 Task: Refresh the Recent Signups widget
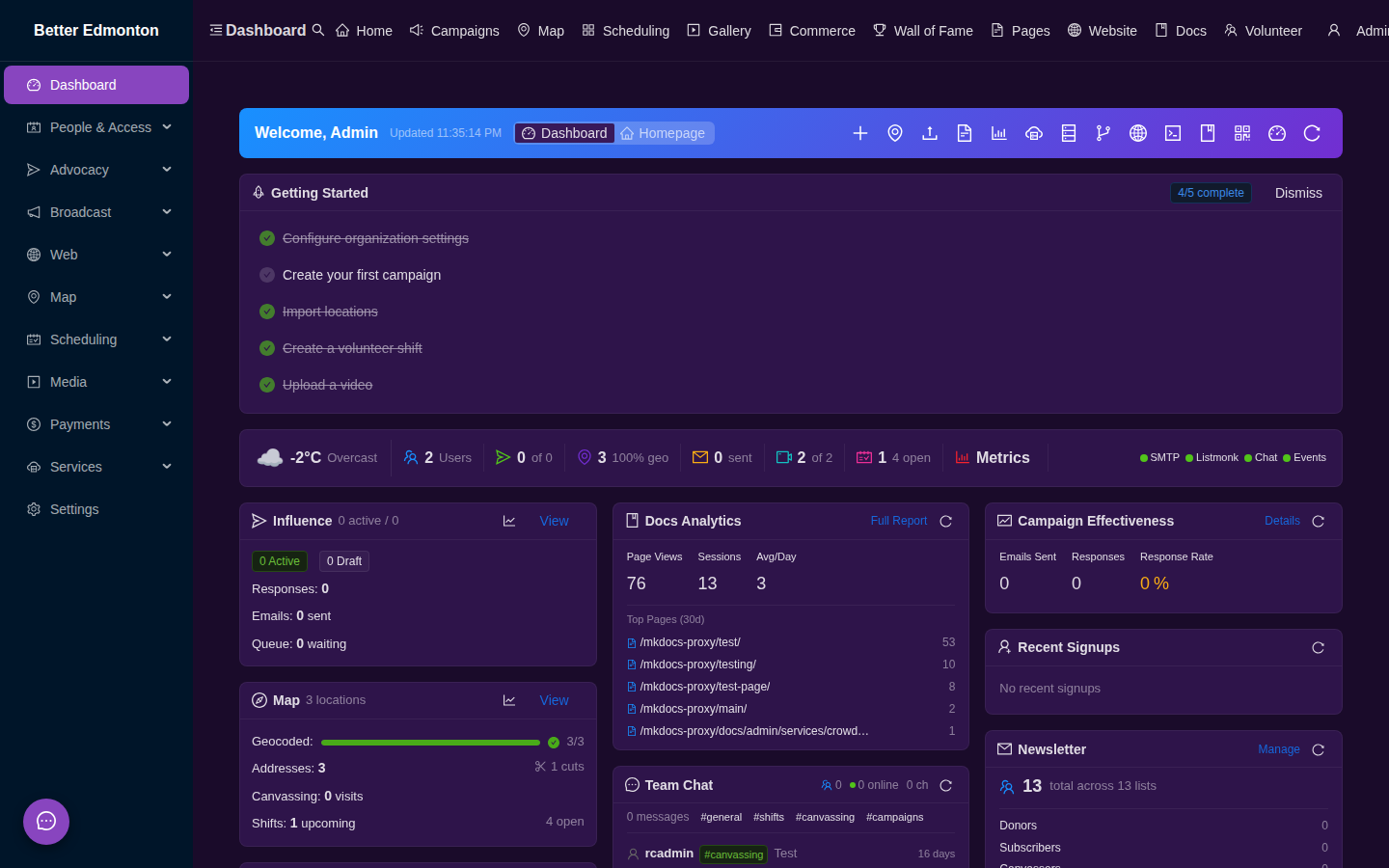1319,647
